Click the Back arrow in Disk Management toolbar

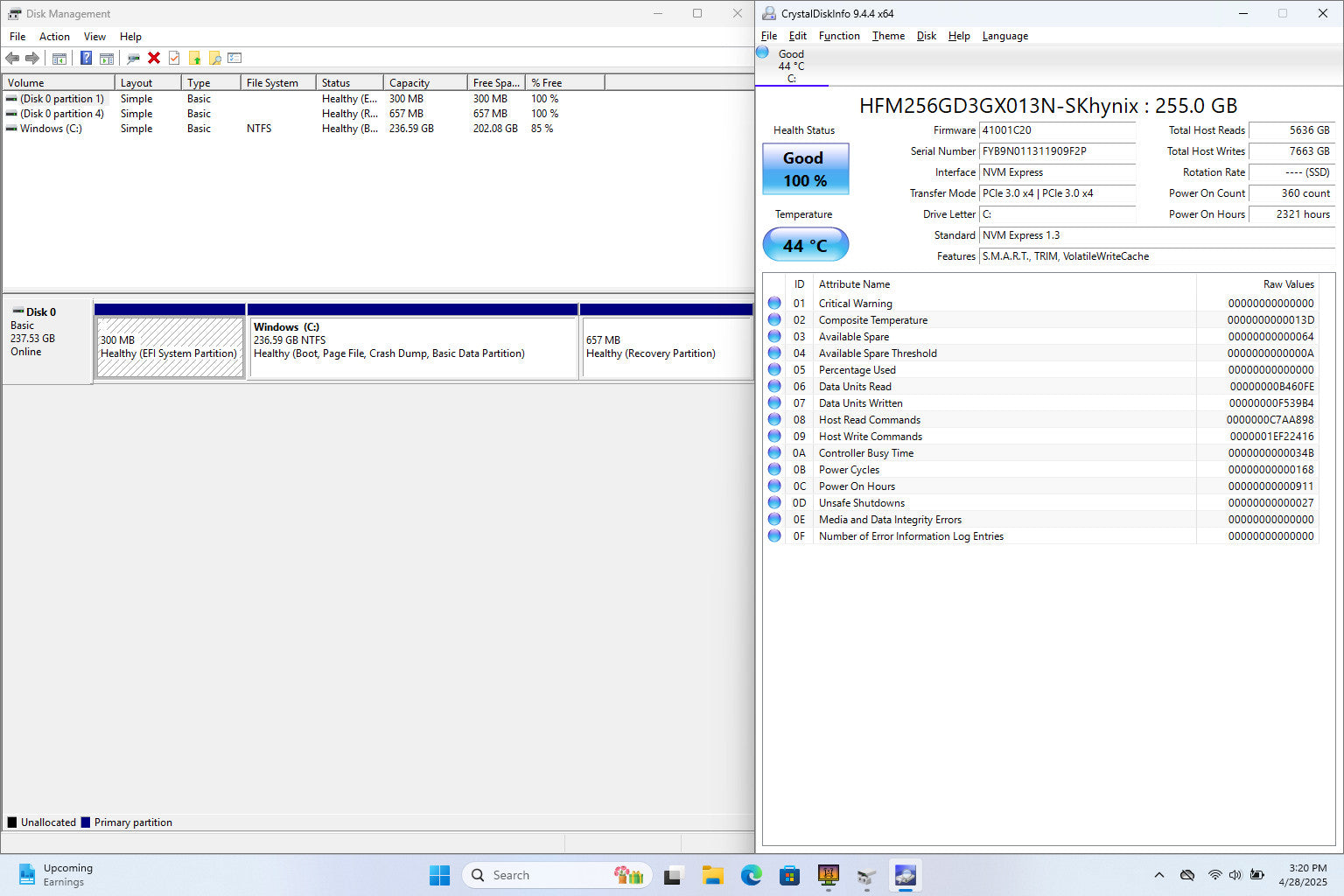[12, 58]
